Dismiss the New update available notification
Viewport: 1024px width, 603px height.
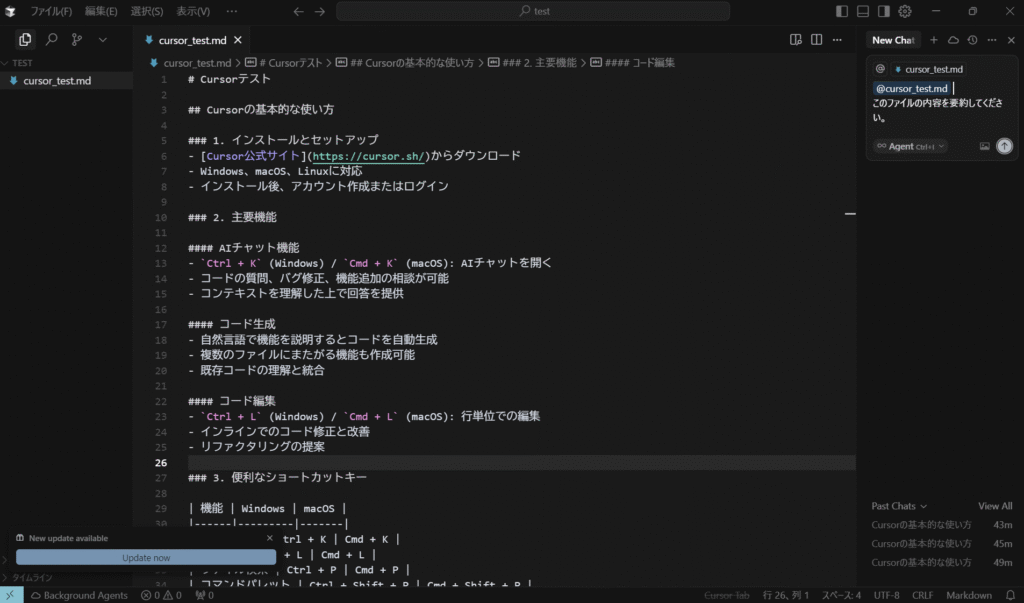click(x=269, y=538)
